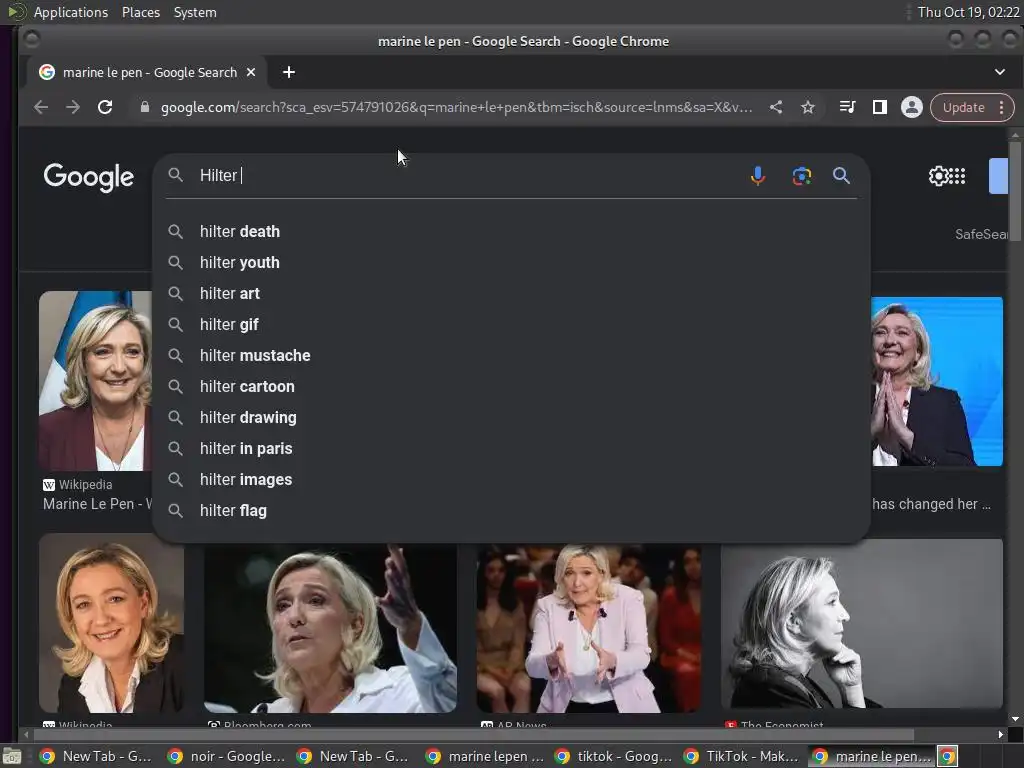Open quick settings gear icon
1024x768 pixels.
[x=938, y=176]
